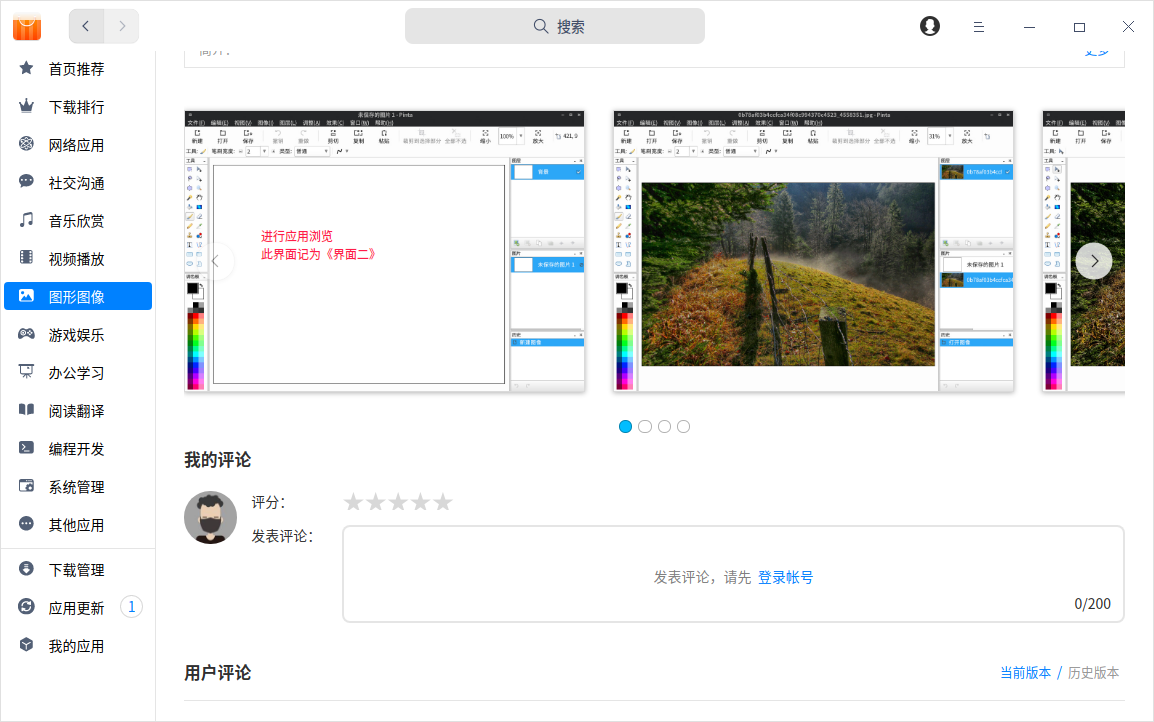
Task: Open the user account avatar icon
Action: pyautogui.click(x=930, y=27)
